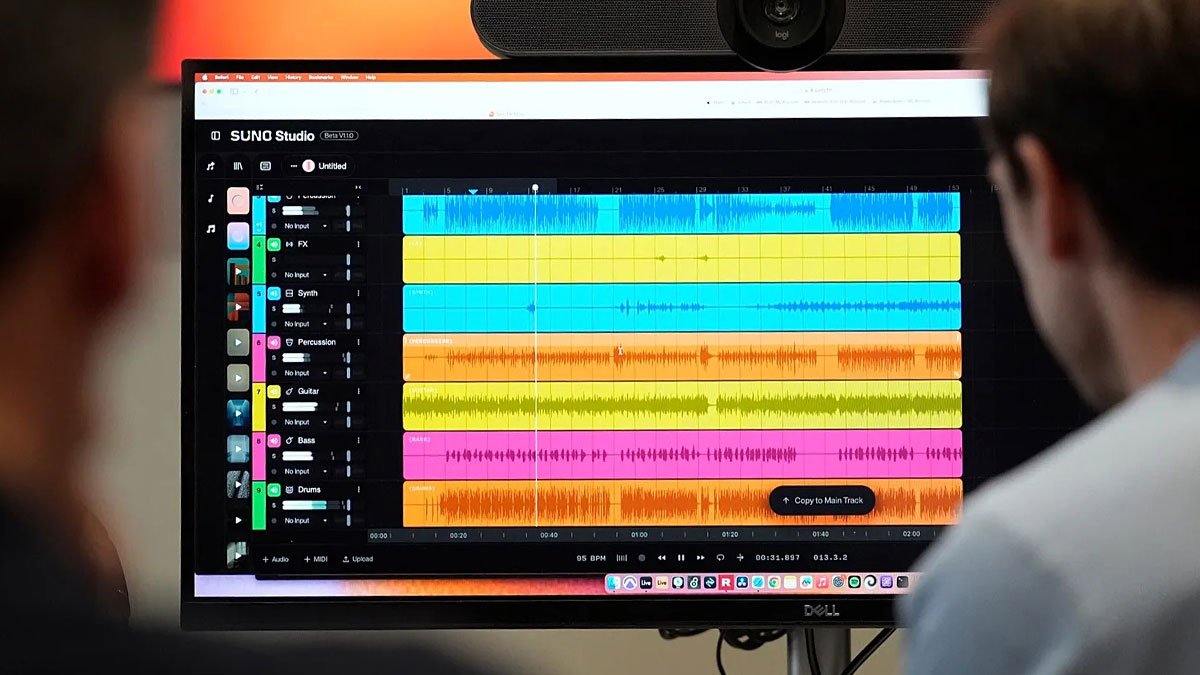The image size is (1200, 675).
Task: Click the playhead marker on bar ruler
Action: tap(535, 188)
